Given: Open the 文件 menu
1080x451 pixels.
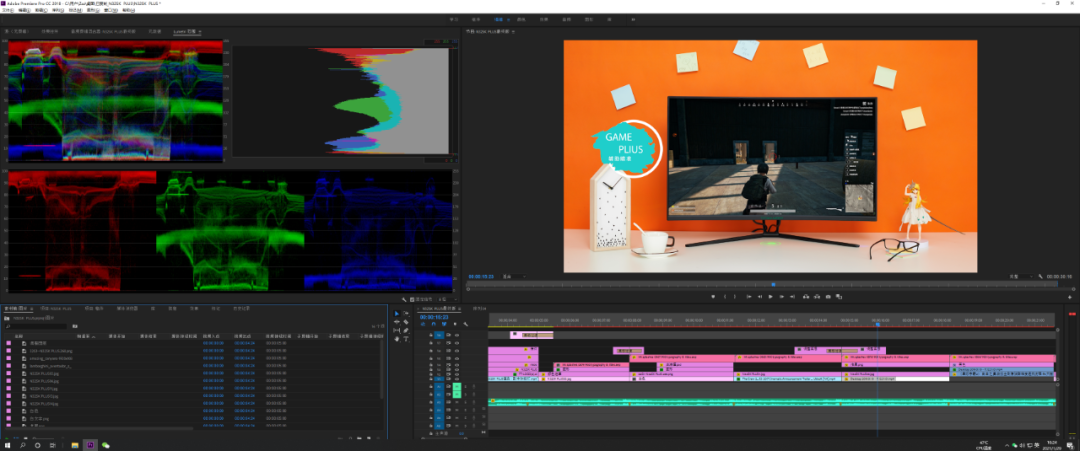Looking at the screenshot, I should pyautogui.click(x=8, y=10).
